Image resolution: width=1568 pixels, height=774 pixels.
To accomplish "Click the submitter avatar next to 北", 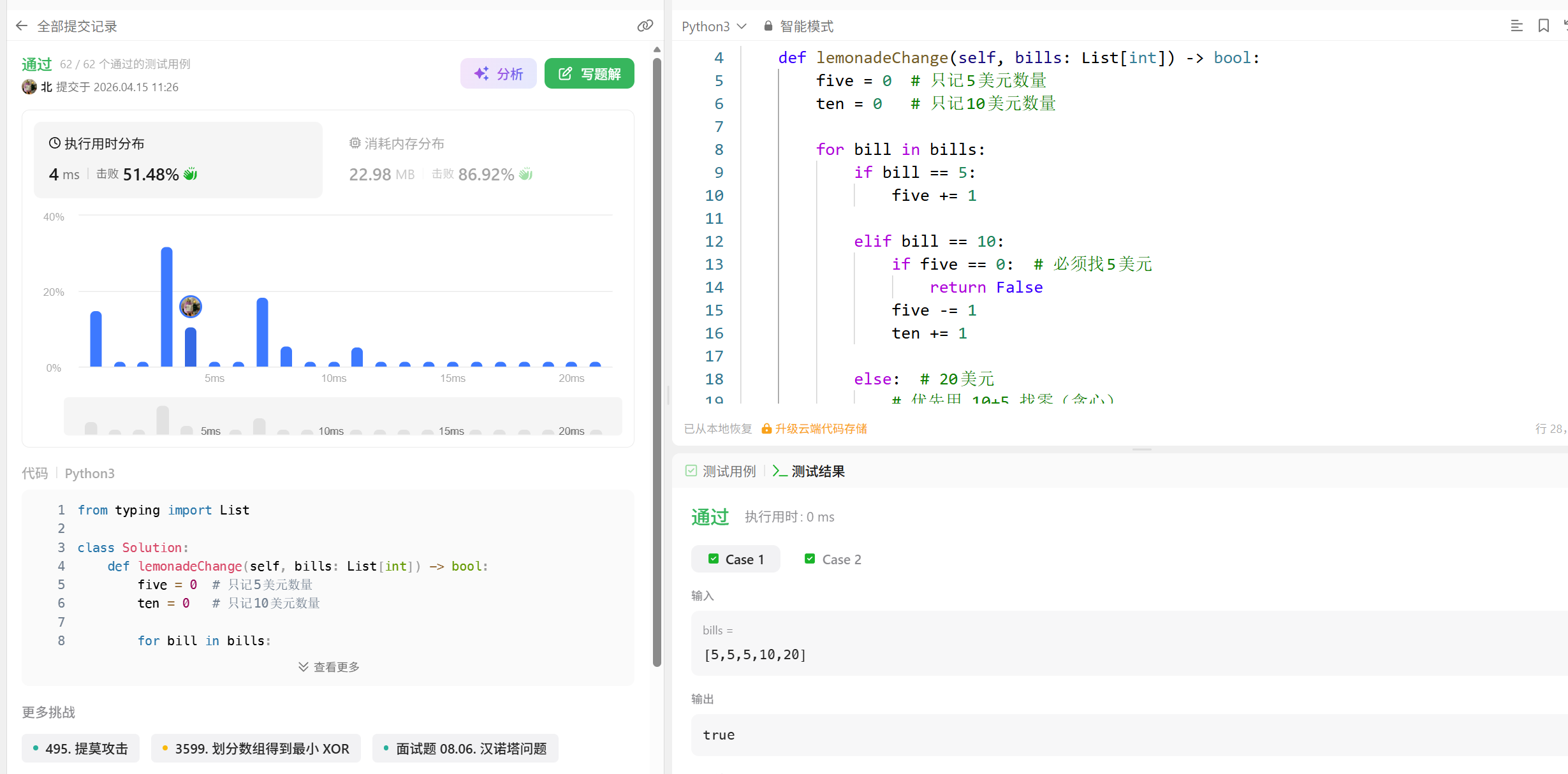I will click(29, 87).
